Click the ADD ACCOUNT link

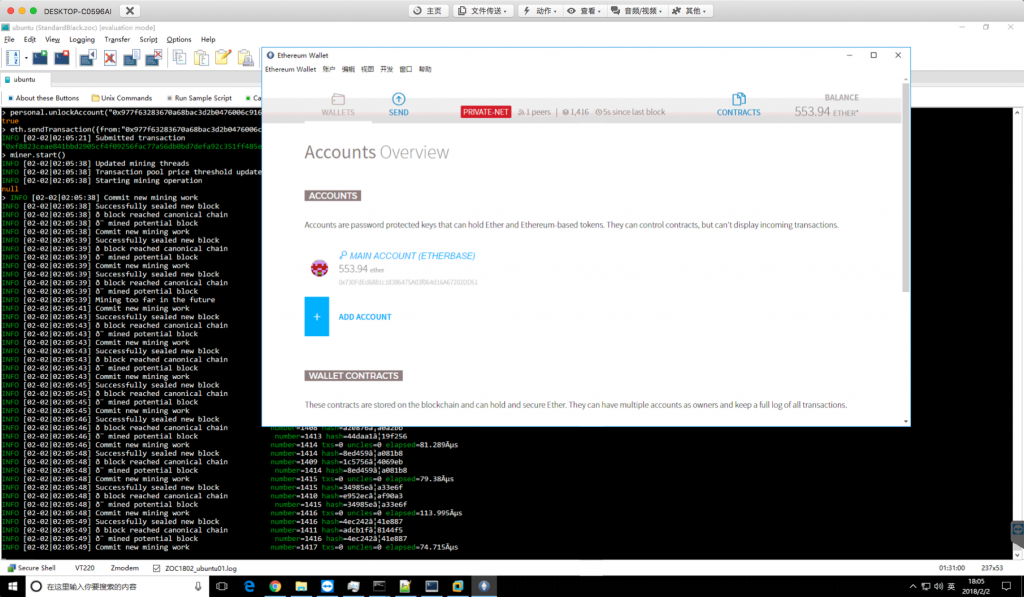coord(364,317)
